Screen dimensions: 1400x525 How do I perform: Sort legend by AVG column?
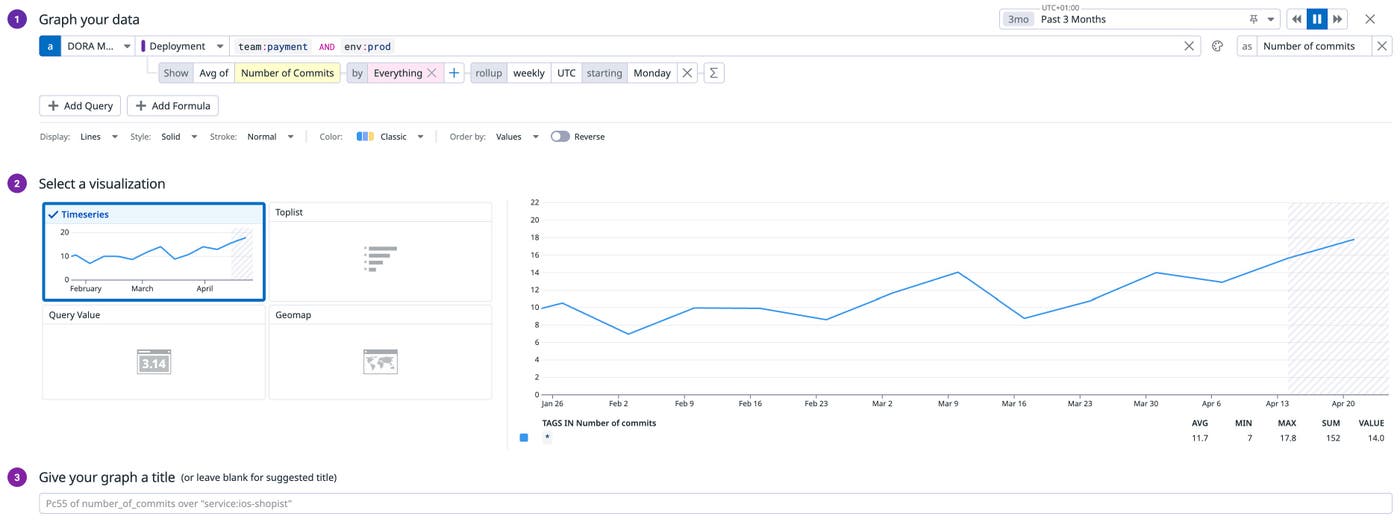(x=1199, y=423)
